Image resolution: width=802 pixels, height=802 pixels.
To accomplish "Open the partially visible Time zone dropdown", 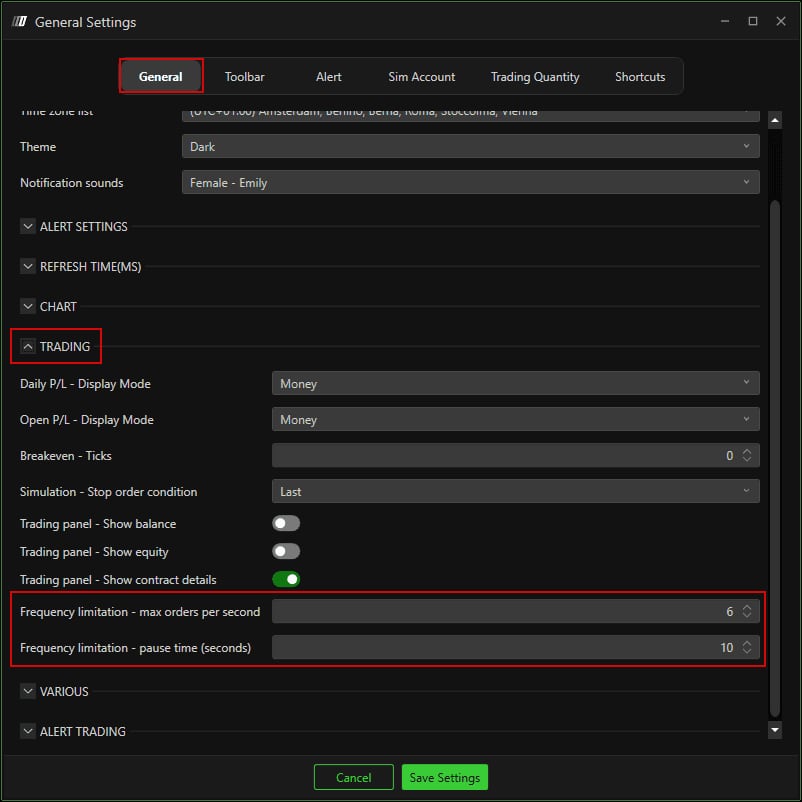I will click(x=471, y=116).
